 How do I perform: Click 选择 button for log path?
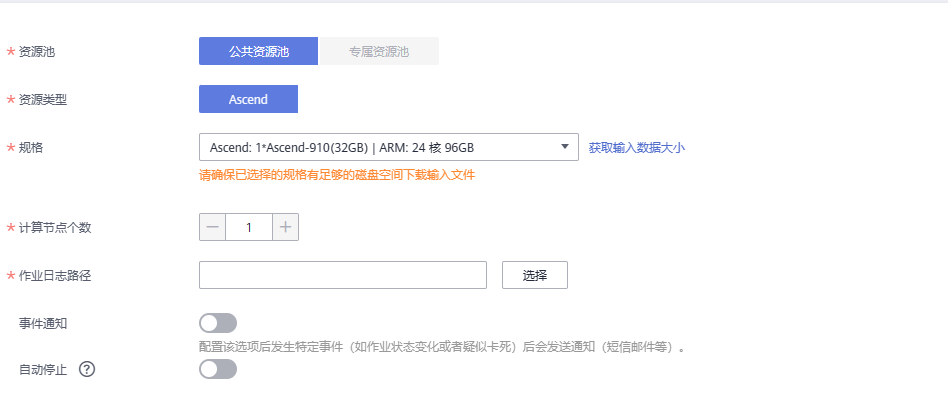535,275
